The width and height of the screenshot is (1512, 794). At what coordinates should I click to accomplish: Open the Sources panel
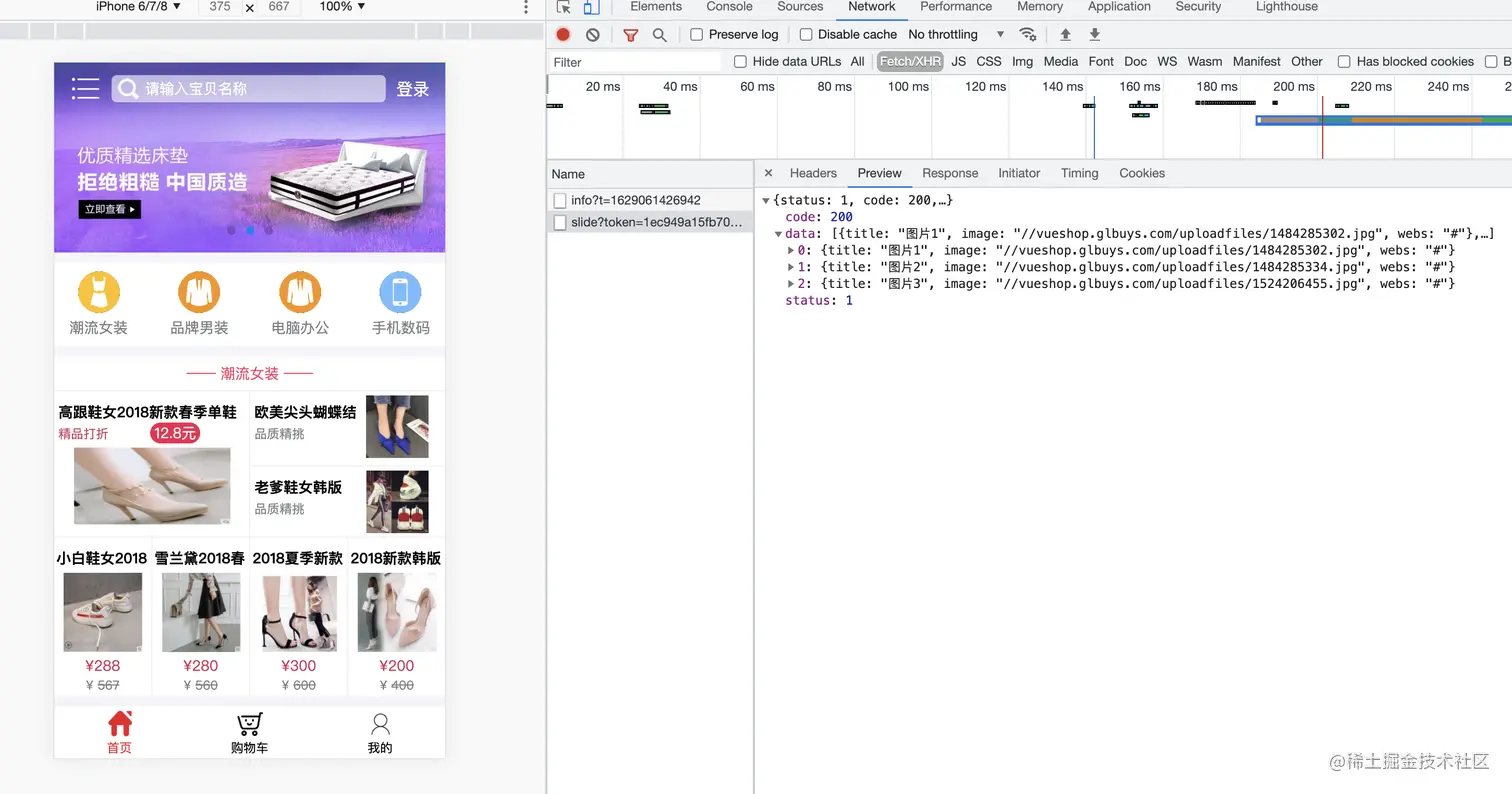[800, 7]
